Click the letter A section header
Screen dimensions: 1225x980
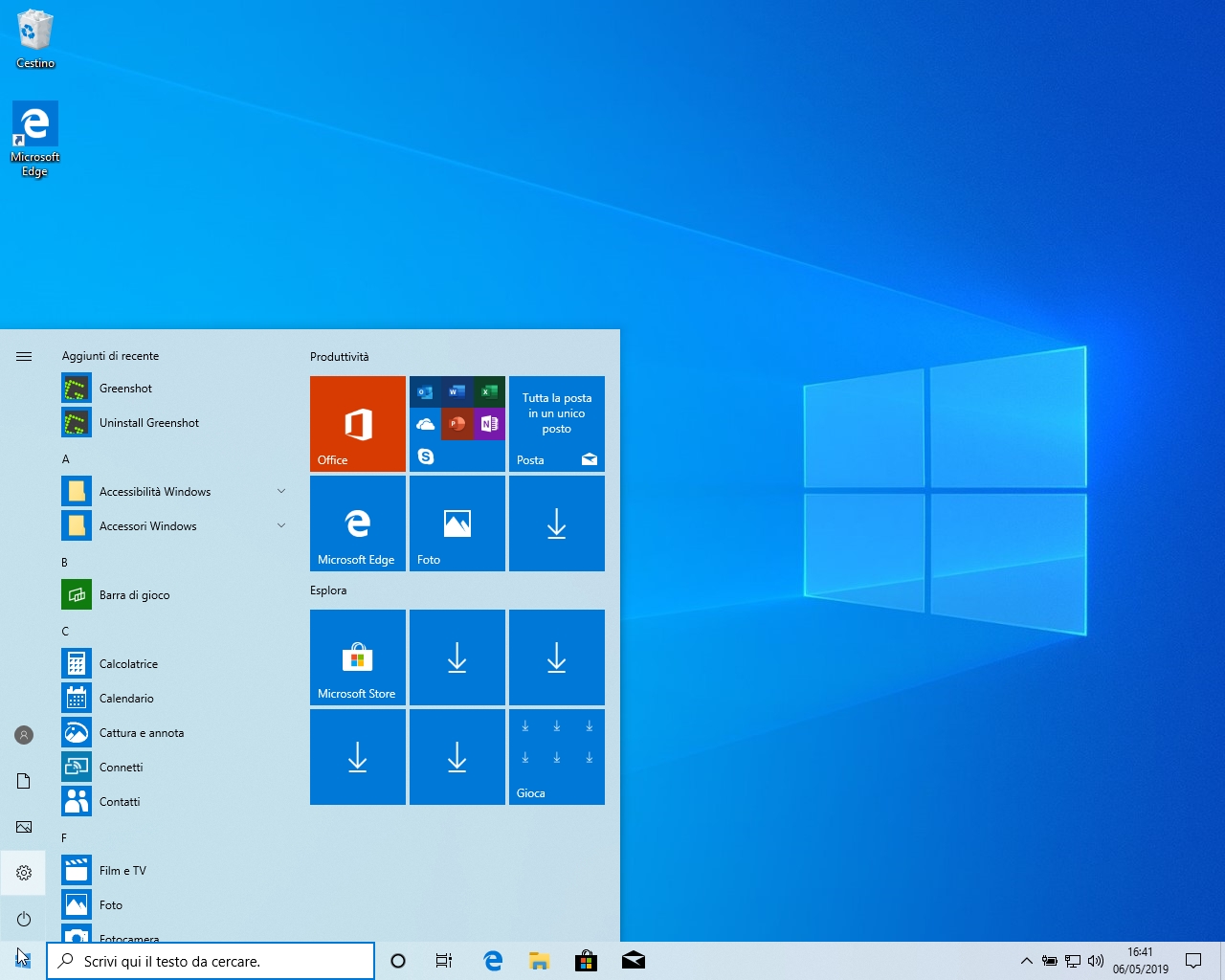[x=66, y=459]
